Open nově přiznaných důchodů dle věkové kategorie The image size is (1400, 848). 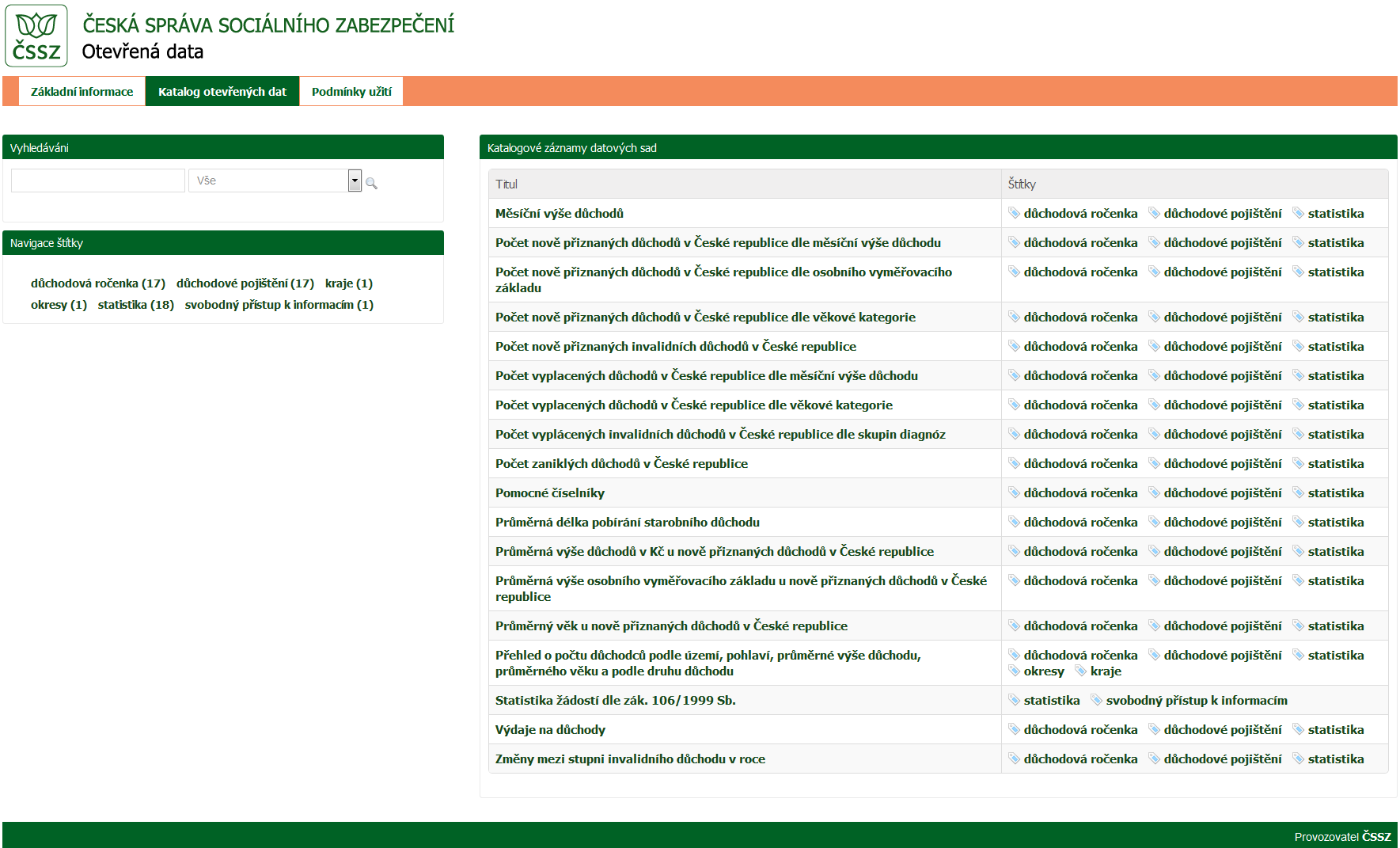click(x=705, y=317)
